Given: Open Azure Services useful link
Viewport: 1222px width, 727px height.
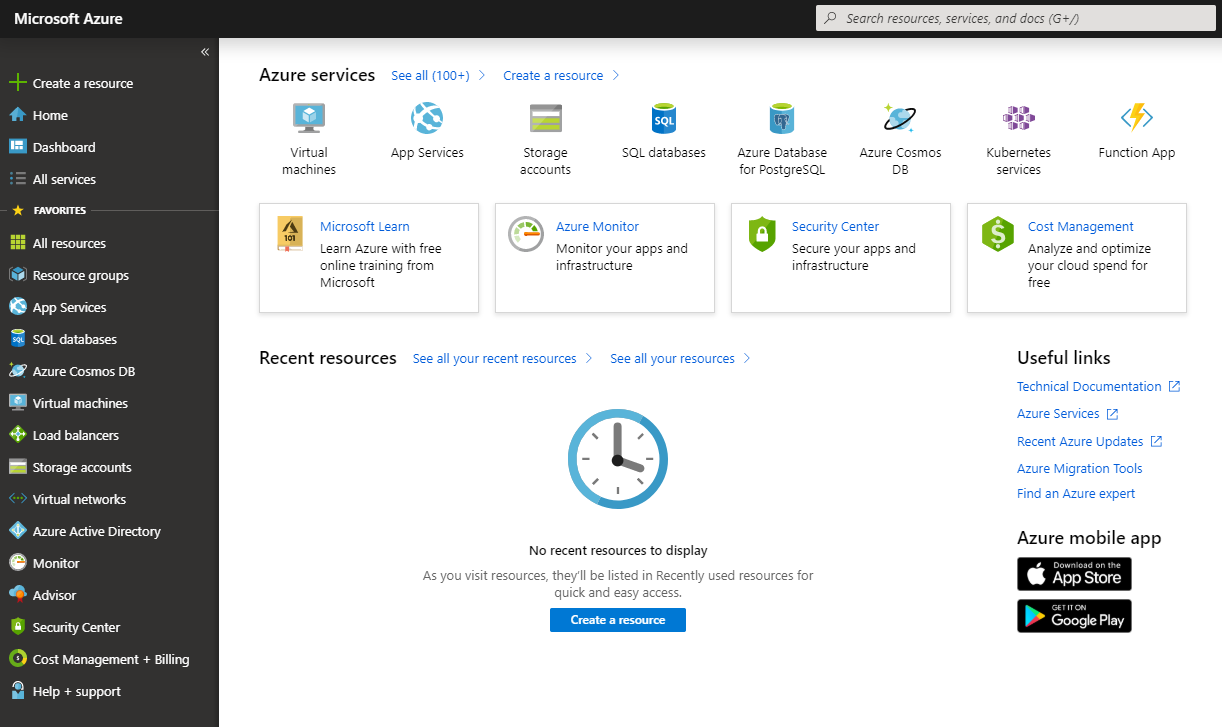Looking at the screenshot, I should [1058, 413].
